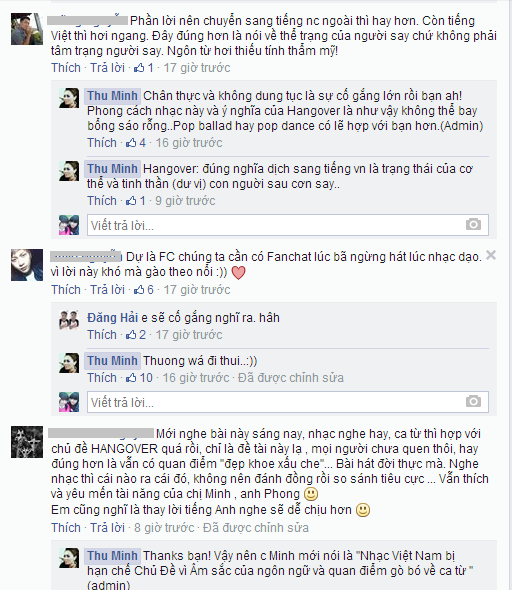The height and width of the screenshot is (590, 512).
Task: View 2 likes on Đăng Hải's reply
Action: click(135, 335)
